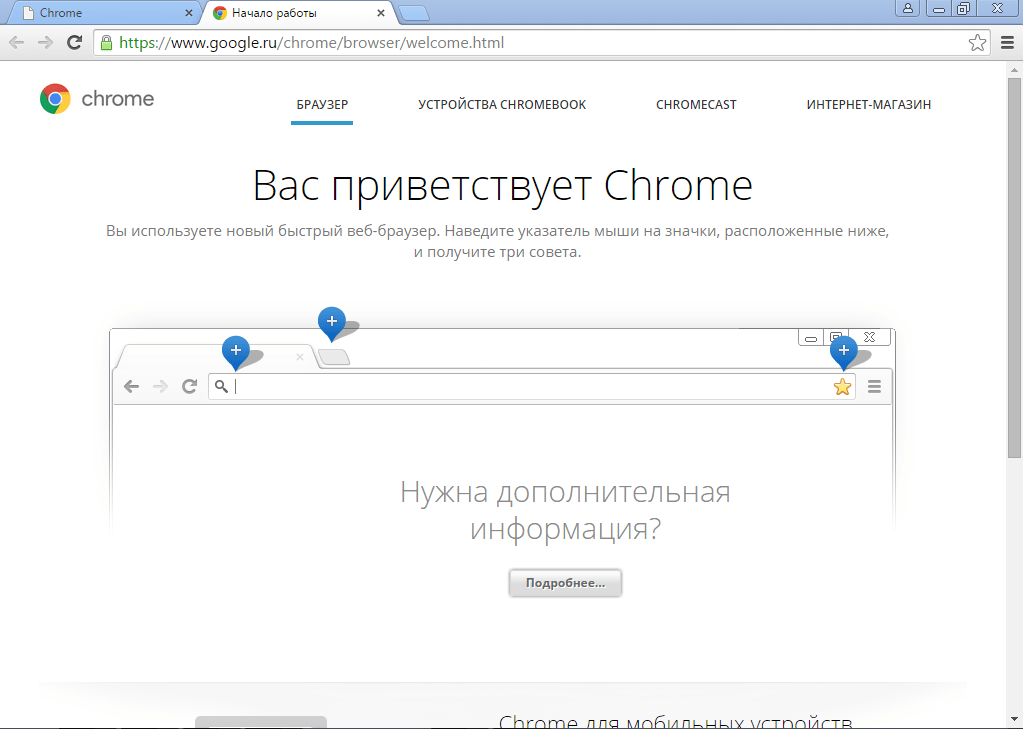Click the green padlock security icon
Image resolution: width=1023 pixels, height=729 pixels.
pos(106,43)
